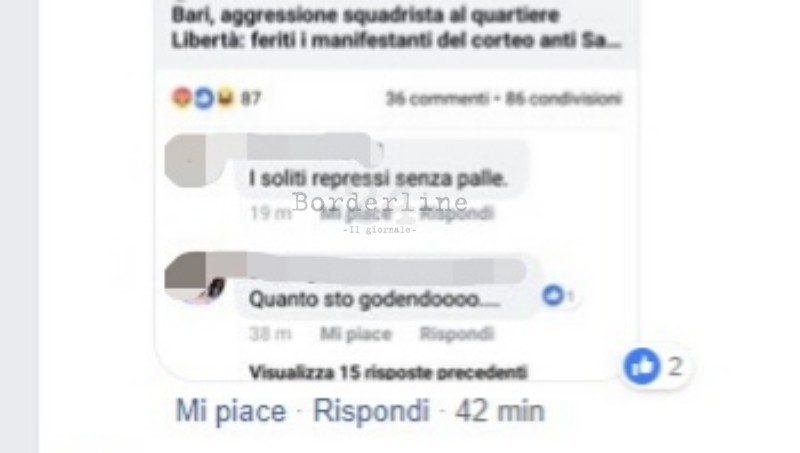
Task: Open the 86 condivisioni link
Action: point(563,98)
